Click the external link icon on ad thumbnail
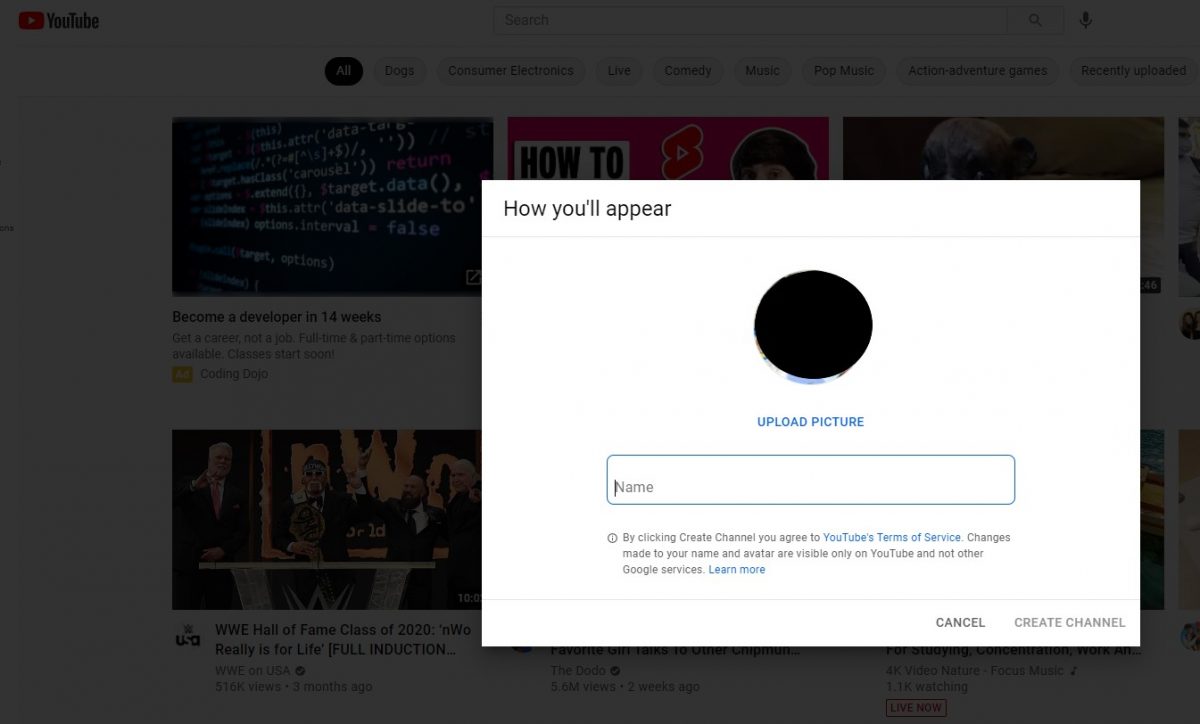This screenshot has width=1200, height=724. [474, 278]
